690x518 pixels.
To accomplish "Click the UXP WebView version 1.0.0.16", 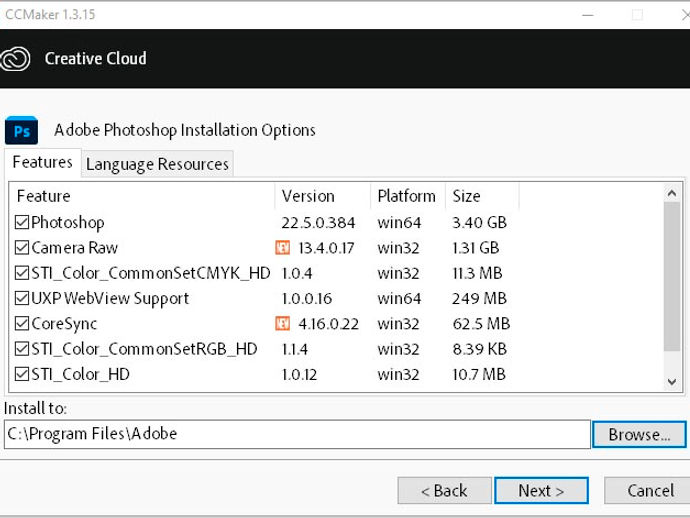I will [x=307, y=299].
